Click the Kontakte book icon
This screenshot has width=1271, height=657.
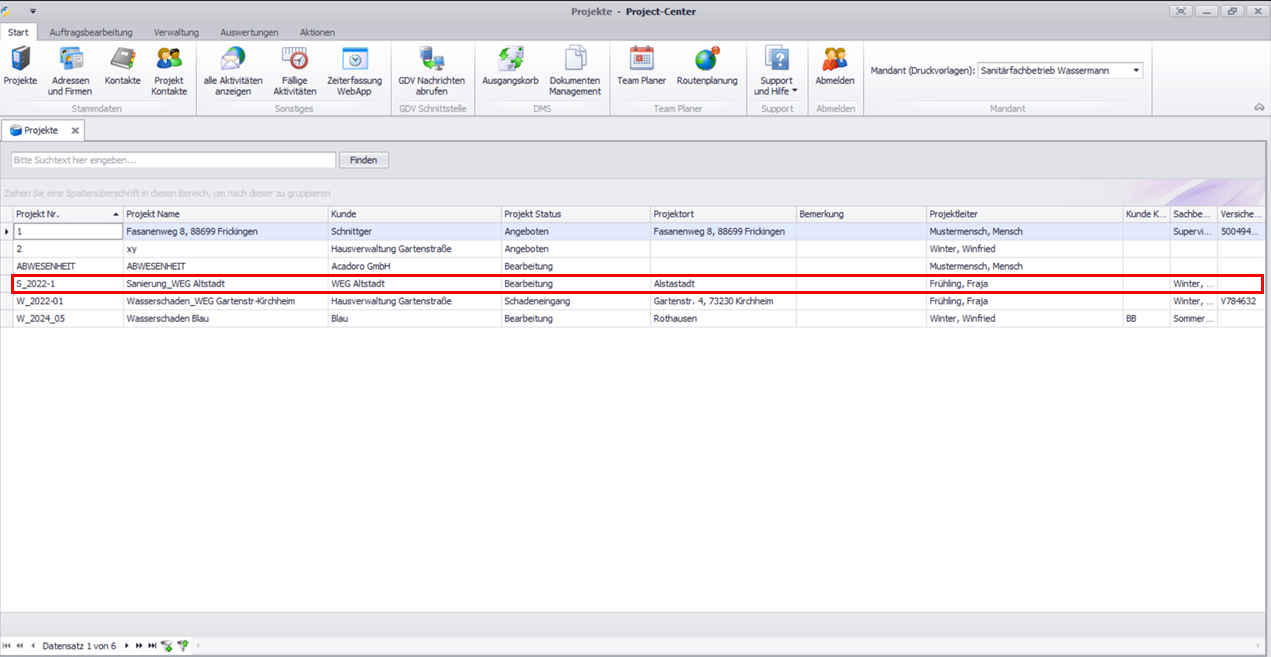point(122,60)
